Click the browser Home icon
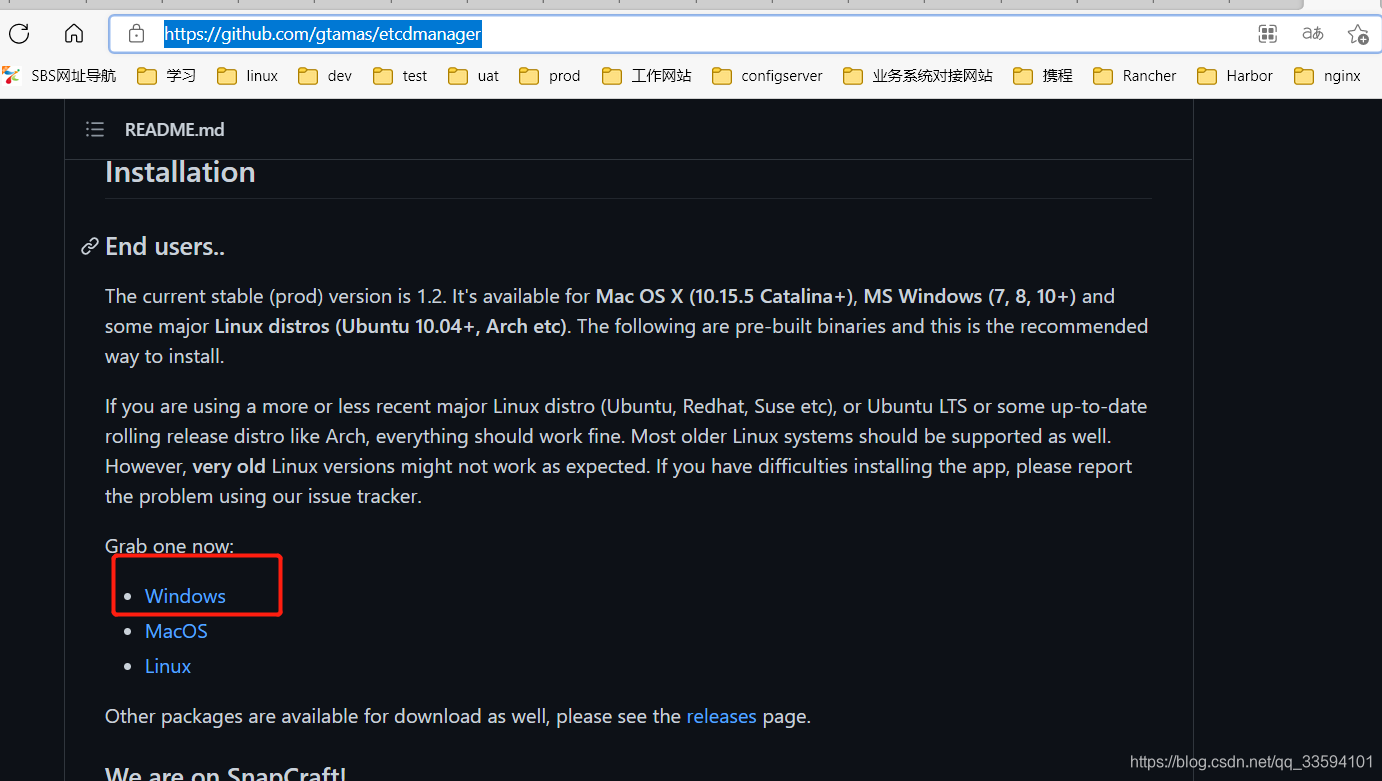Viewport: 1382px width, 781px height. 73,33
